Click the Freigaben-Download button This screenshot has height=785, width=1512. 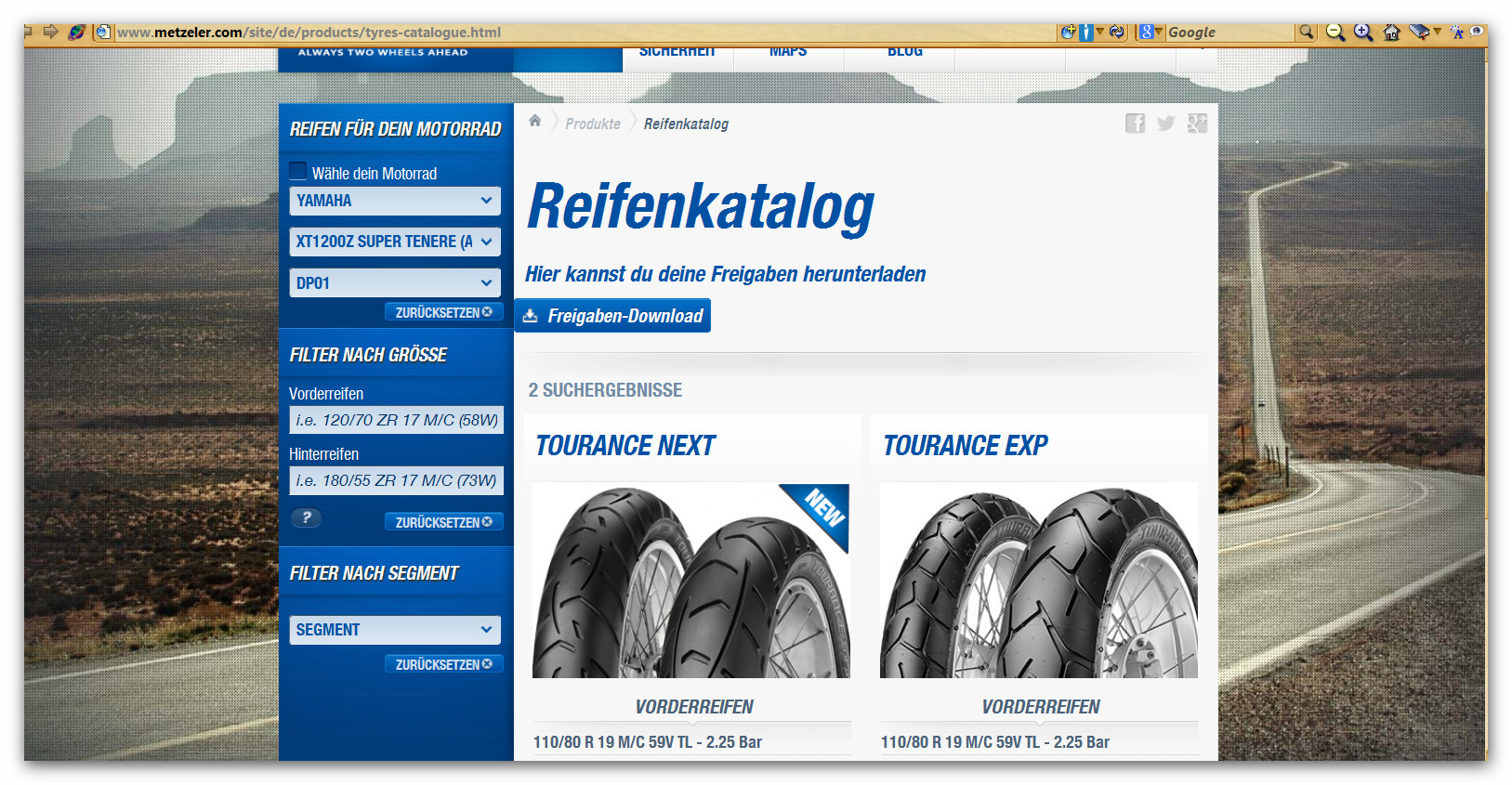pos(613,316)
